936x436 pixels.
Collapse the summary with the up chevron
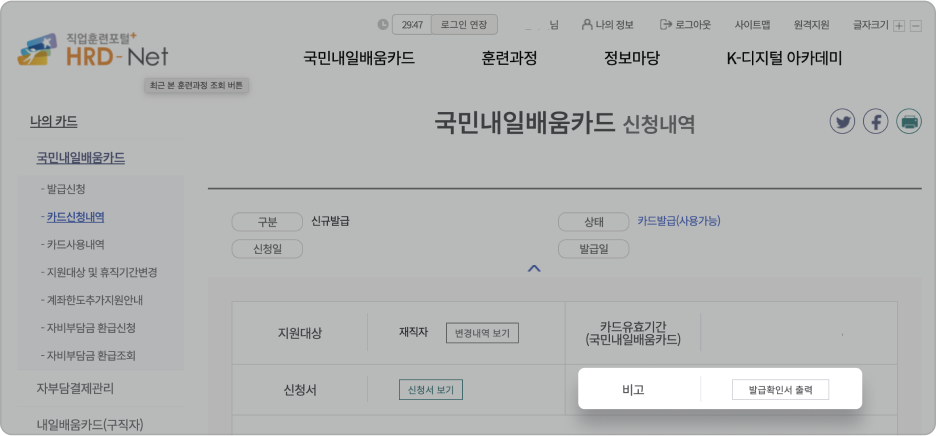click(x=534, y=268)
